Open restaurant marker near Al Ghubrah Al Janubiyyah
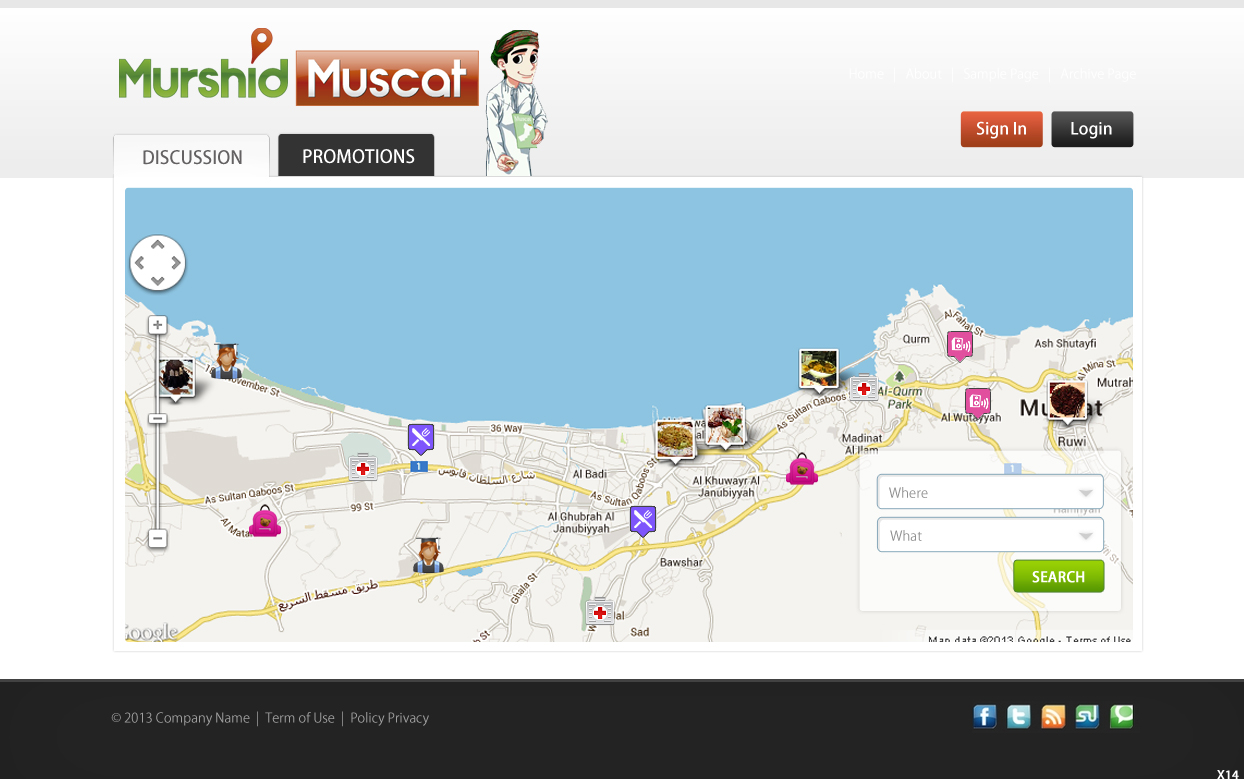Viewport: 1244px width, 779px height. (x=643, y=521)
